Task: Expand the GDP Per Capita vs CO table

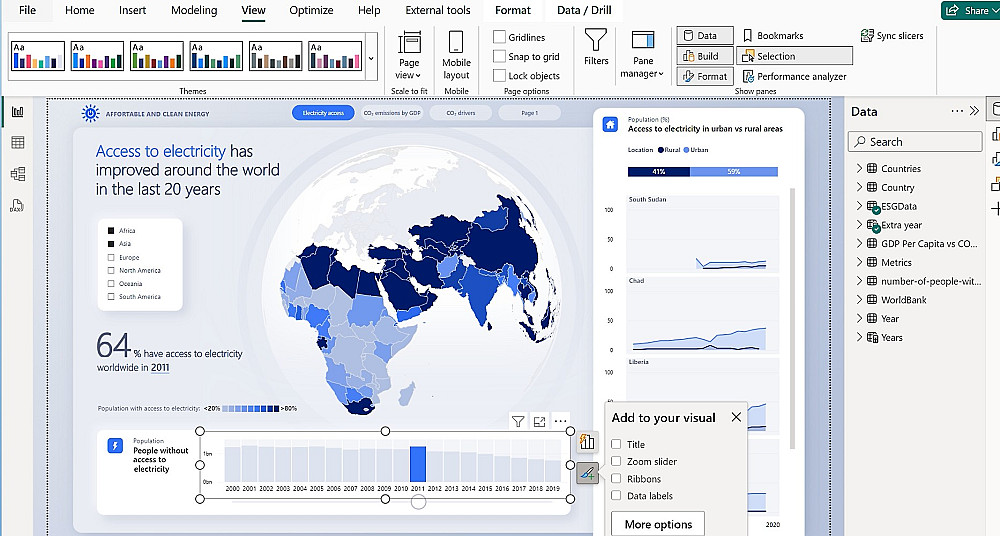Action: point(859,243)
